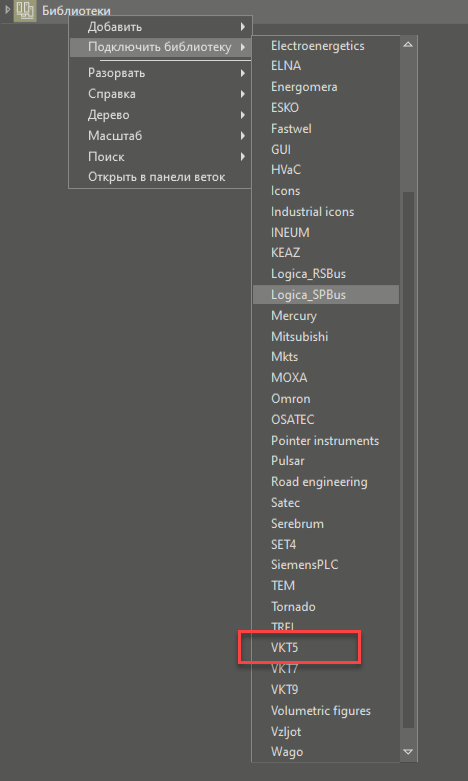Connect the Serebrum library
Screen dimensions: 468x781
(x=326, y=524)
